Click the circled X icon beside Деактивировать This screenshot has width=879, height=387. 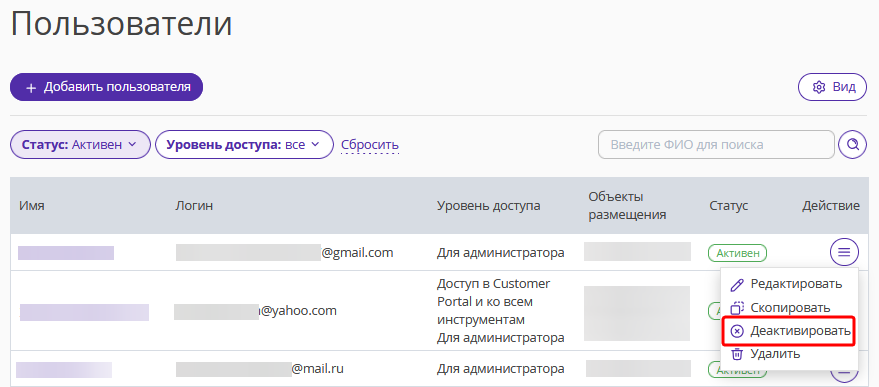pyautogui.click(x=738, y=331)
